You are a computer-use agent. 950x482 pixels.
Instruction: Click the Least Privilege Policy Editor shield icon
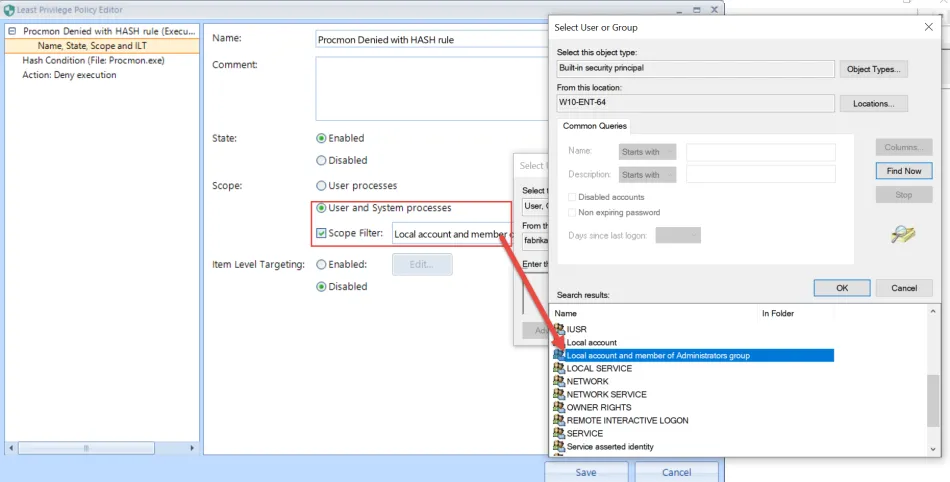coord(9,9)
